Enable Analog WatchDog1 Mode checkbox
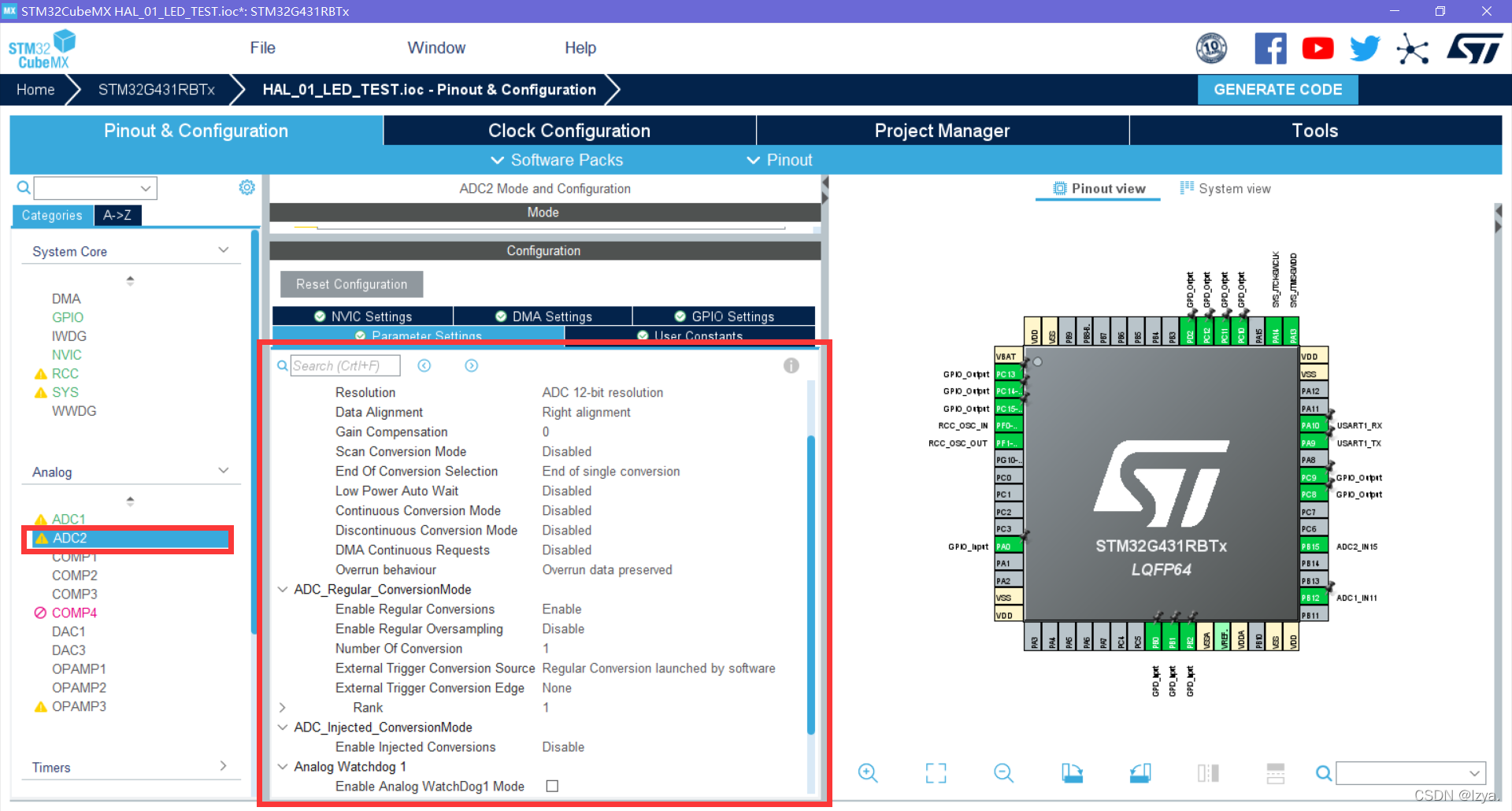Screen dimensions: 1512x811 (x=553, y=786)
